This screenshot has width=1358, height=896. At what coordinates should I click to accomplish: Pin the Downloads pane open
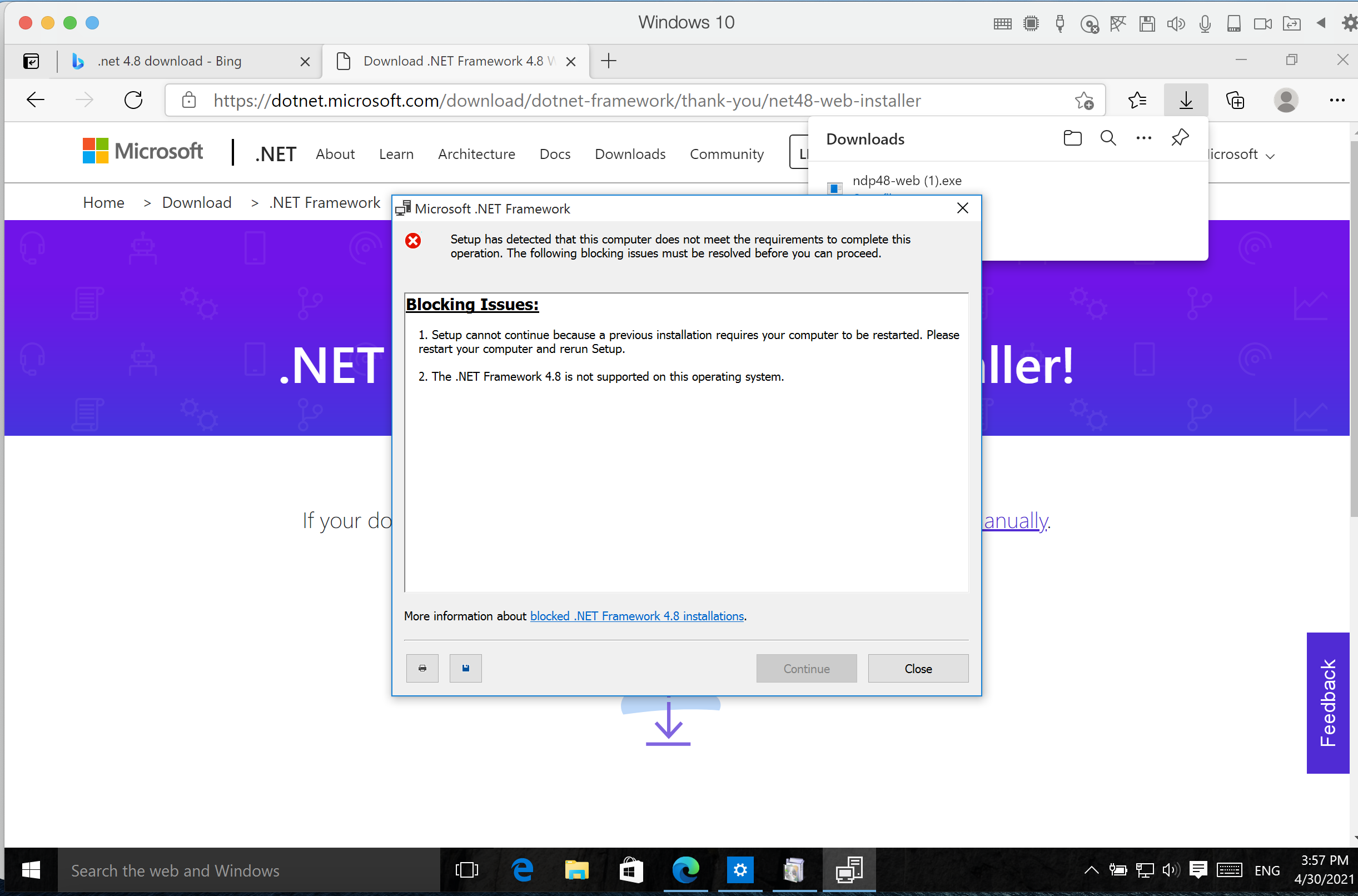tap(1180, 138)
